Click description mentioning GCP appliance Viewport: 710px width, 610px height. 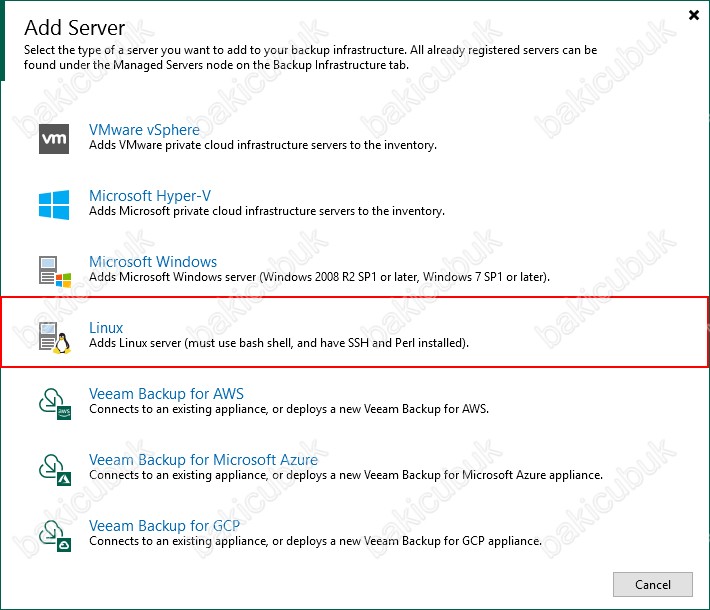tap(315, 541)
